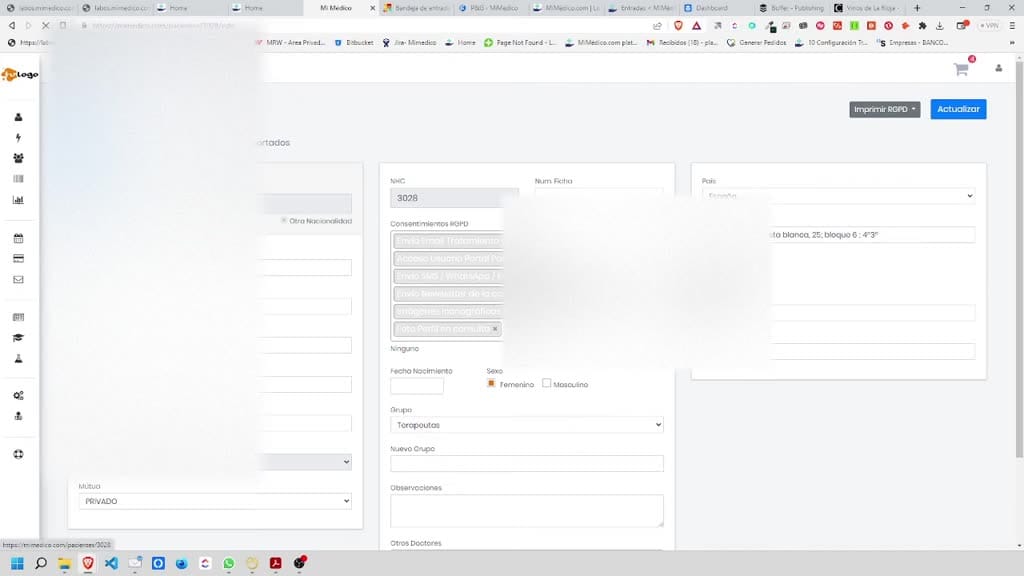The image size is (1024, 576).
Task: Click the VPN button in toolbar
Action: [x=989, y=25]
